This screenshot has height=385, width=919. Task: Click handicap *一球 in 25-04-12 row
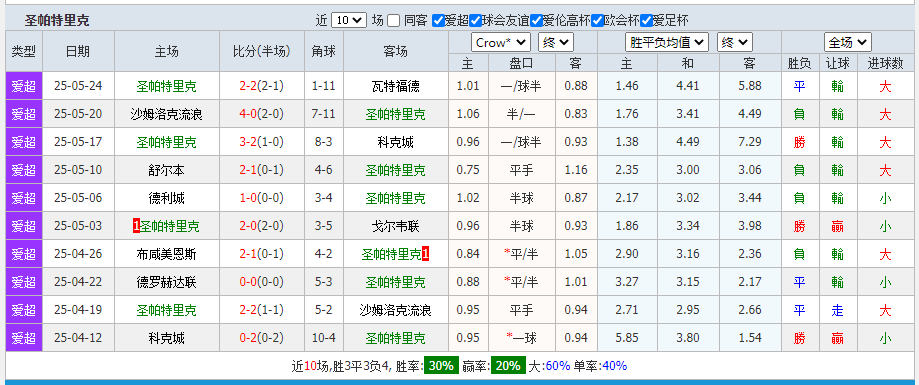(x=521, y=338)
